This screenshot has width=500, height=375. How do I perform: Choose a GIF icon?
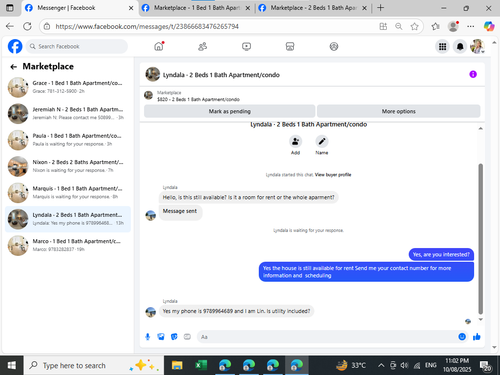(187, 337)
